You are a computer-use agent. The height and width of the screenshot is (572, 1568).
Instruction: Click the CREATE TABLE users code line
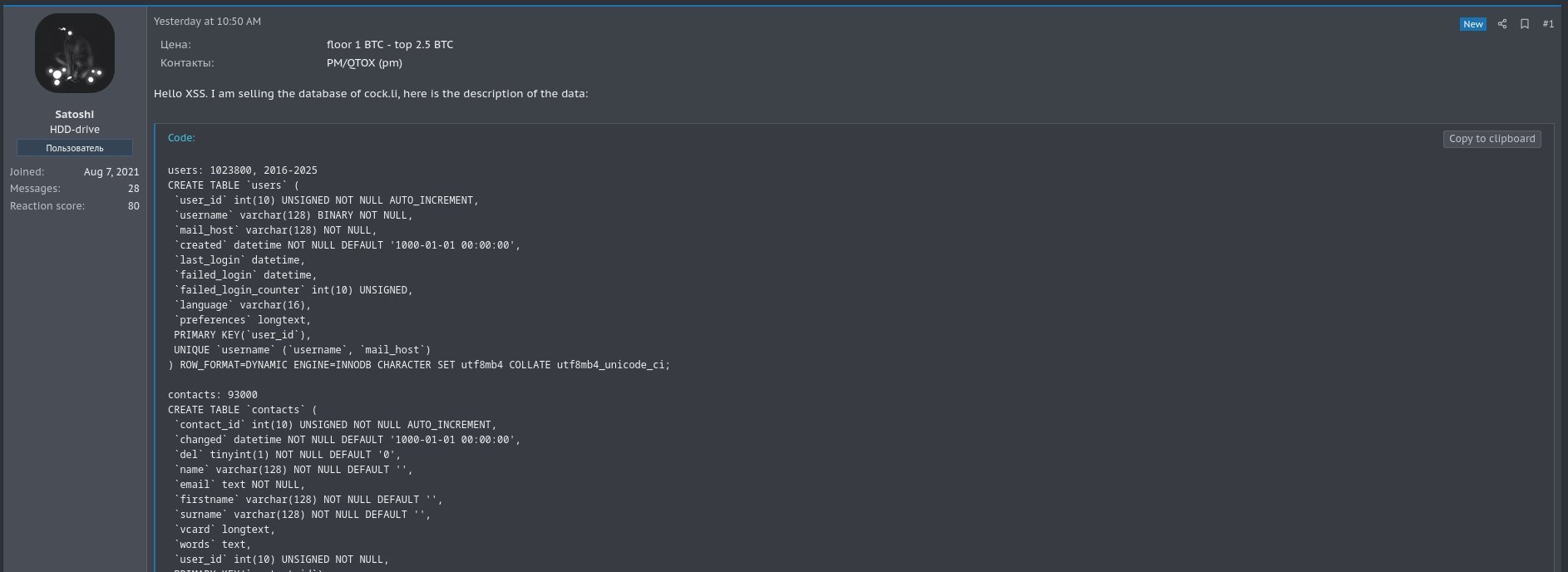[x=233, y=185]
